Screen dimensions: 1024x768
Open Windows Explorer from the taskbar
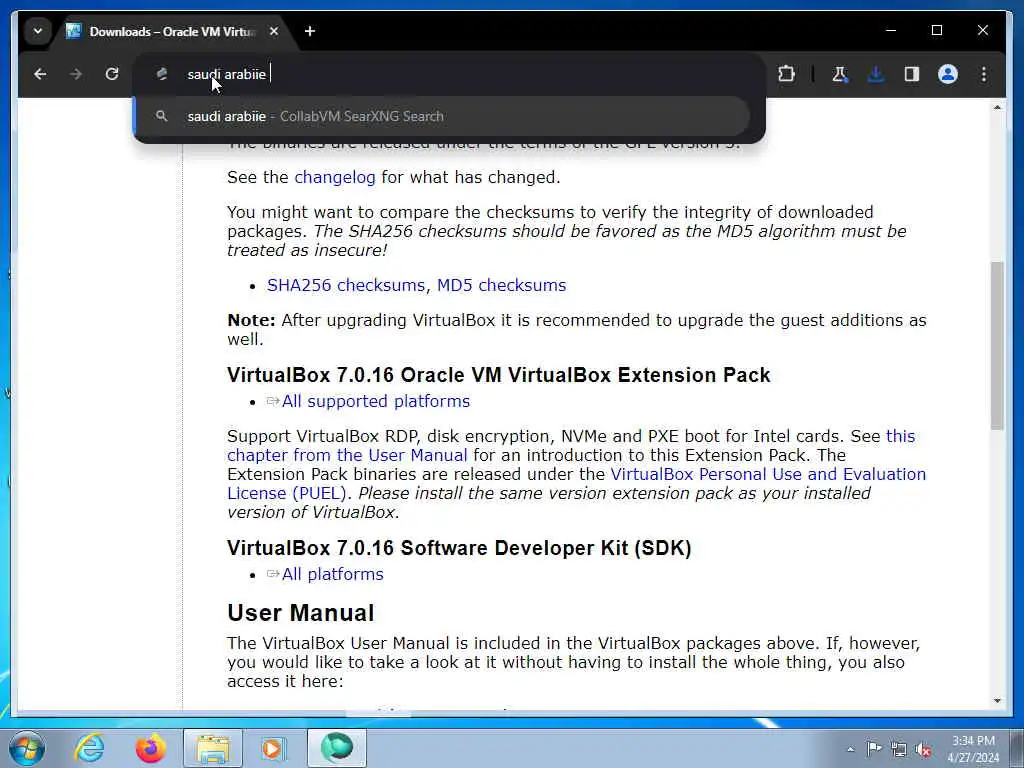[213, 748]
